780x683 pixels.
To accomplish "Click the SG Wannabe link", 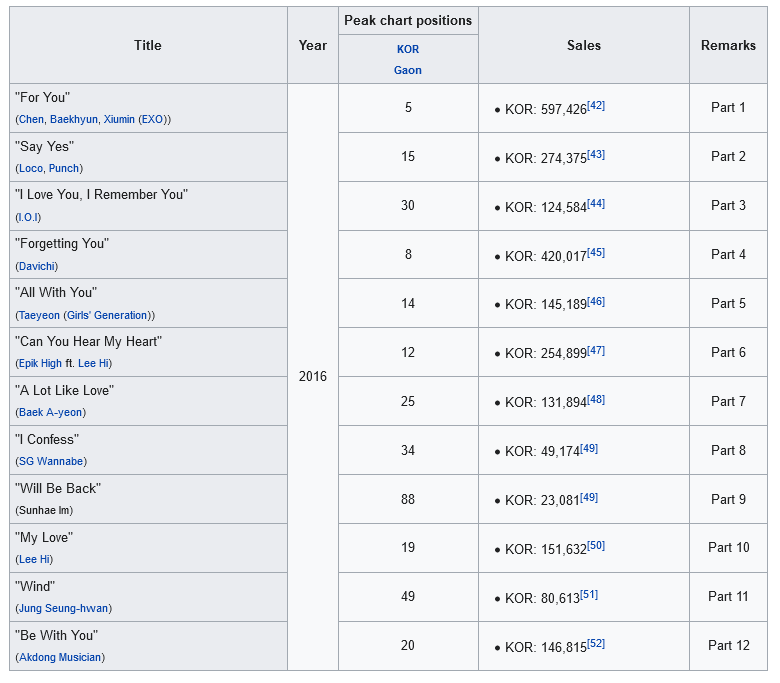I will coord(51,461).
